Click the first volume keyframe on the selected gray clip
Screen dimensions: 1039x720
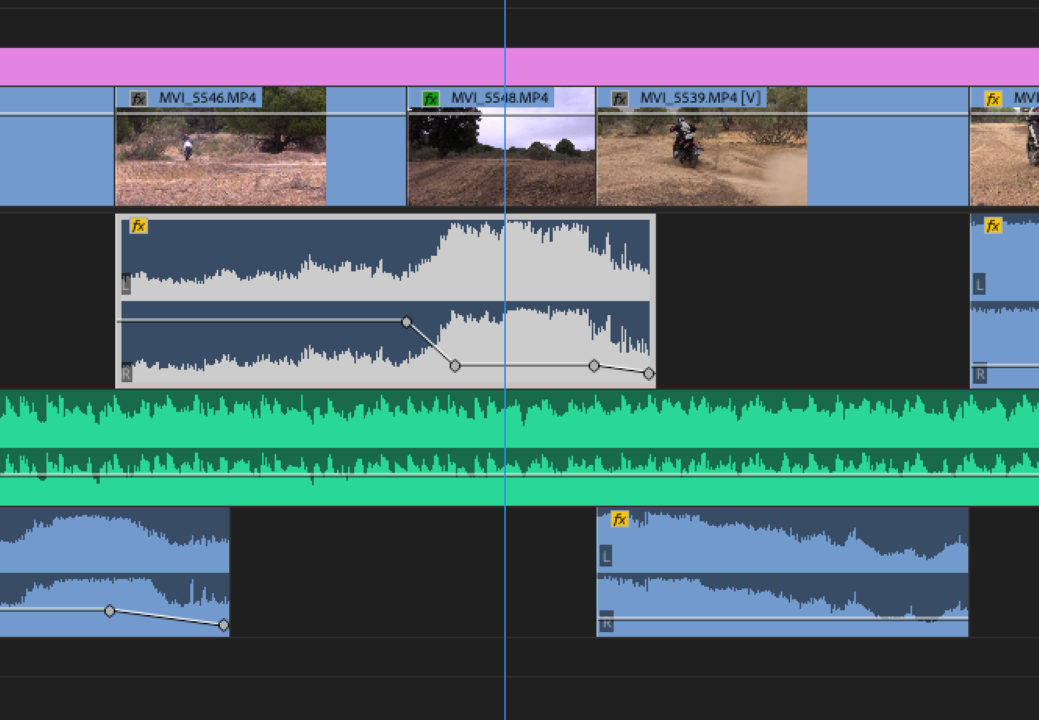coord(407,322)
